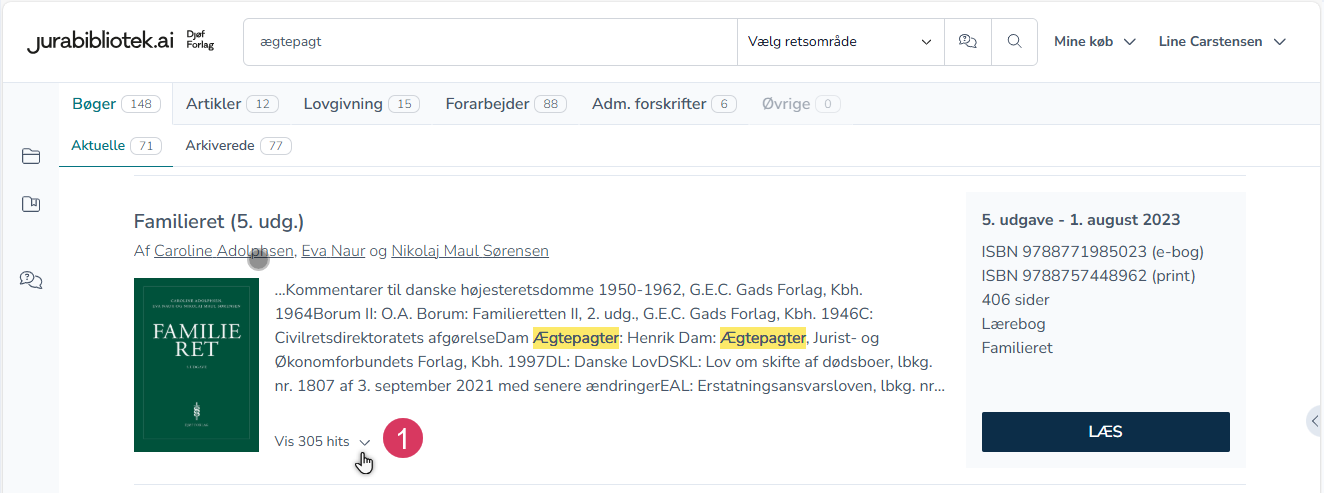Open author link Nikolaj Maul Sørensen

469,251
